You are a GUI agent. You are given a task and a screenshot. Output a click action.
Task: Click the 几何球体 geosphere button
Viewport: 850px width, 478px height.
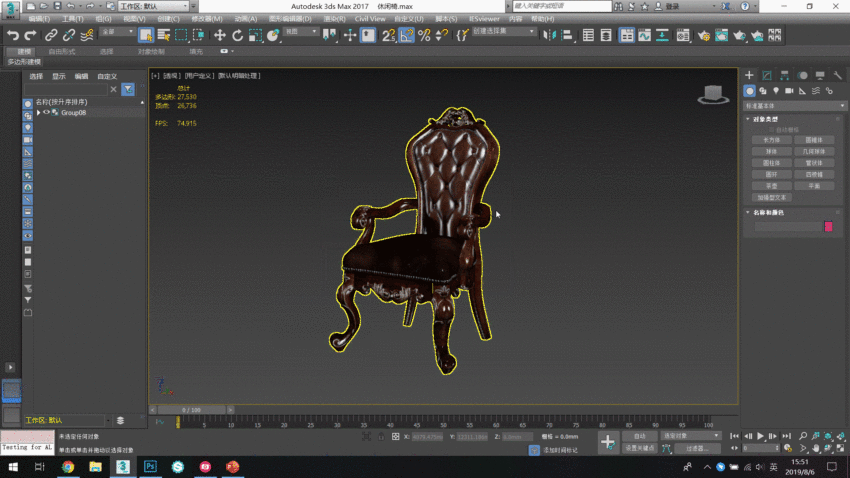(814, 151)
